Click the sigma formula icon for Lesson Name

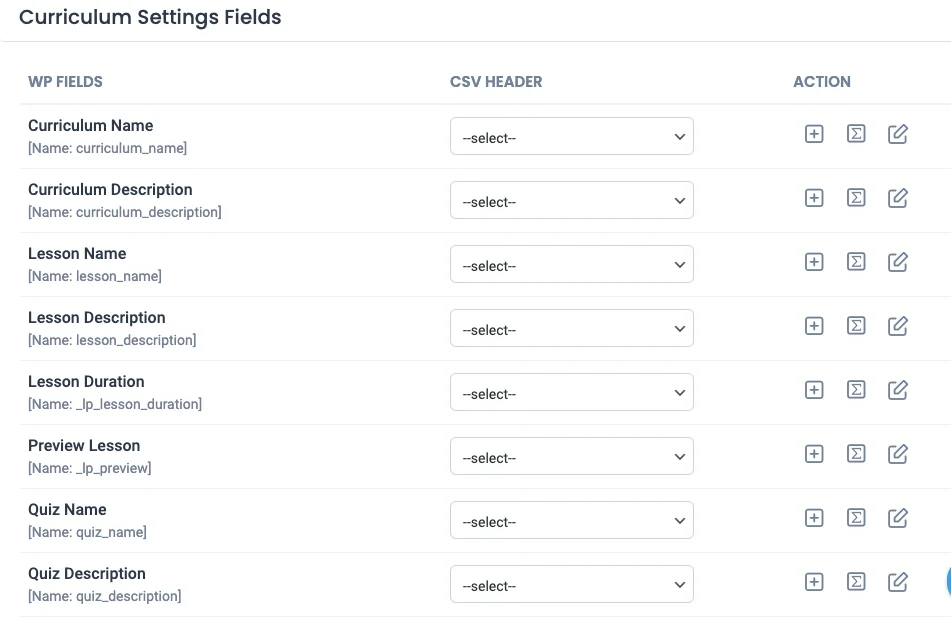coord(856,262)
